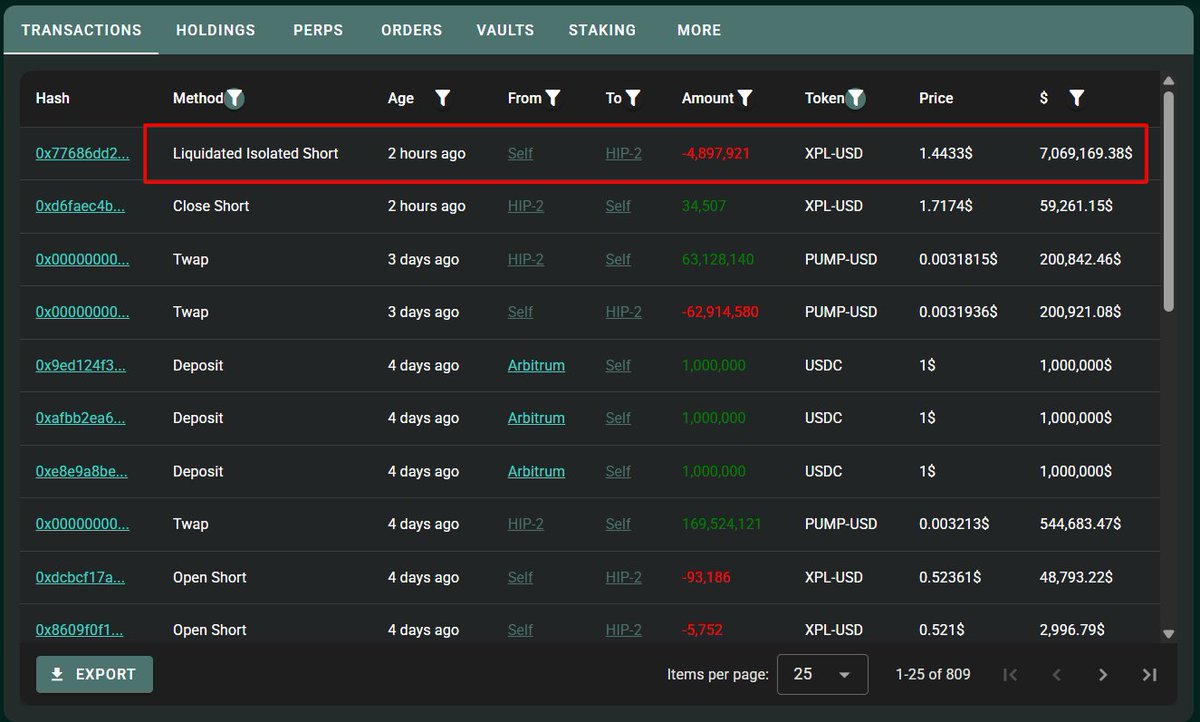
Task: Open transaction hash 0x9ed124f3...
Action: (81, 365)
